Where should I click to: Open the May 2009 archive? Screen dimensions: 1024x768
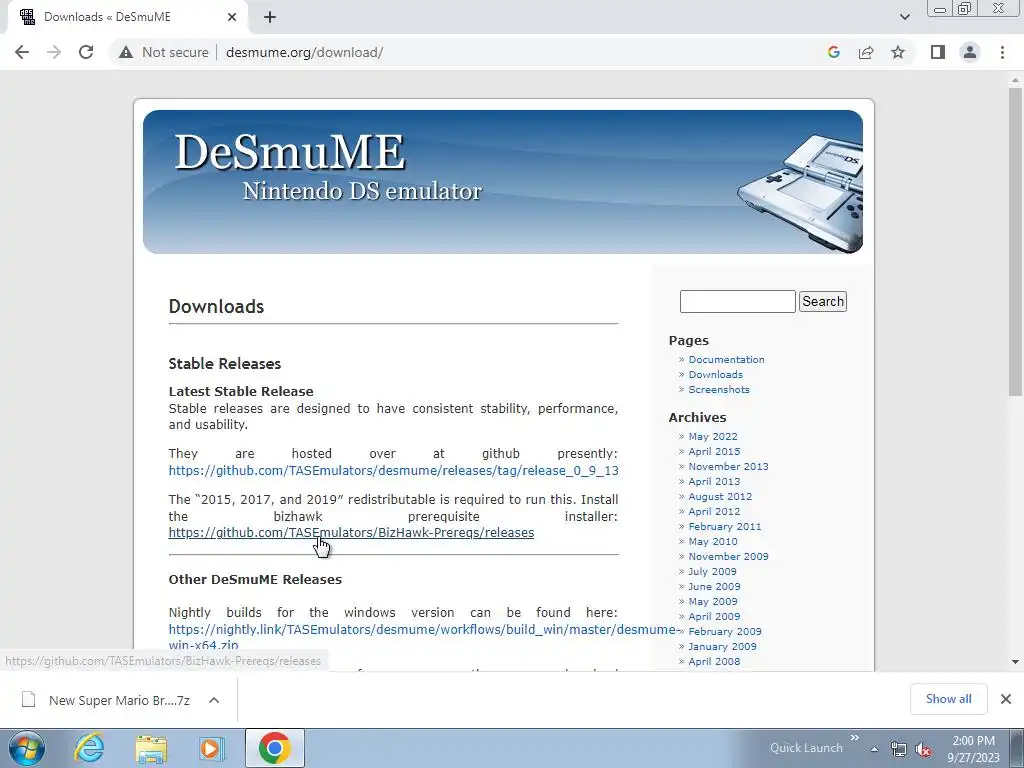(712, 602)
